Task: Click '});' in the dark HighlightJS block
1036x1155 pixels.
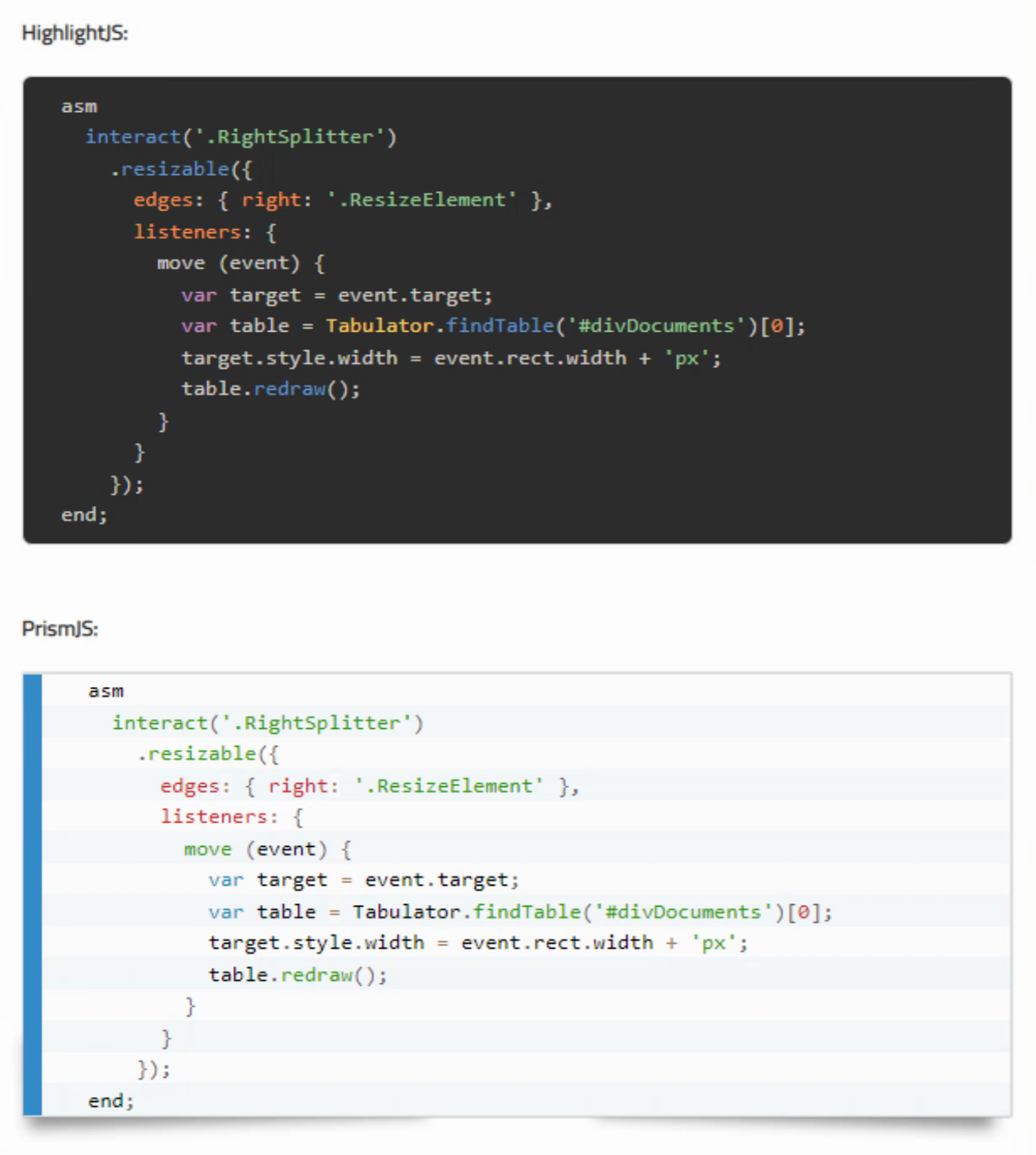Action: coord(127,485)
